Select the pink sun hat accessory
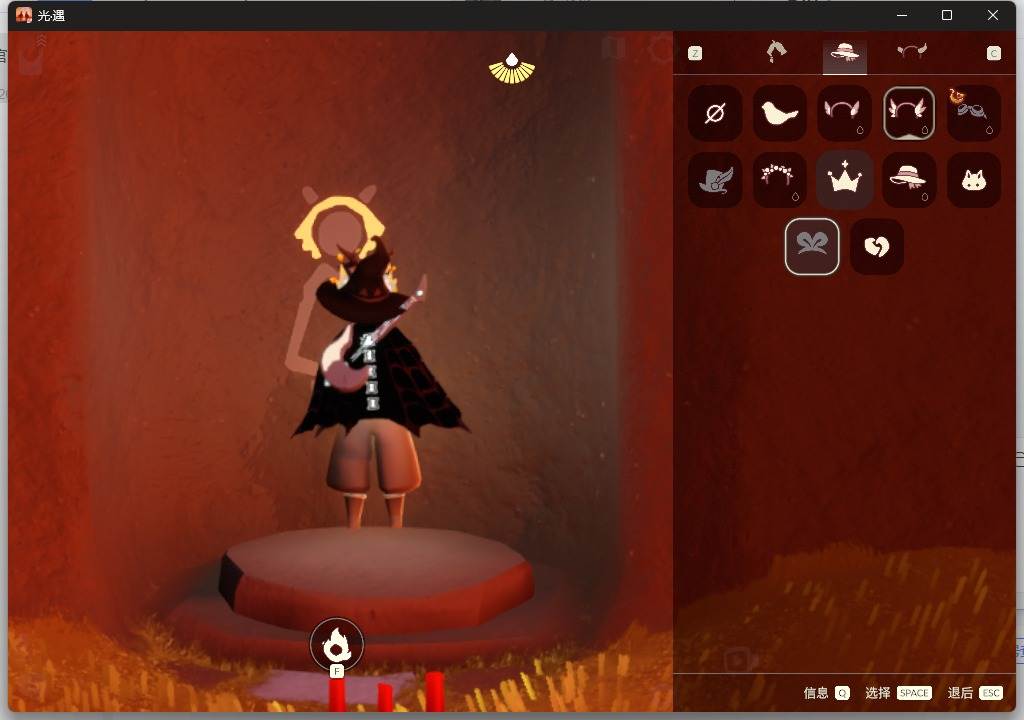This screenshot has height=720, width=1024. (x=908, y=180)
